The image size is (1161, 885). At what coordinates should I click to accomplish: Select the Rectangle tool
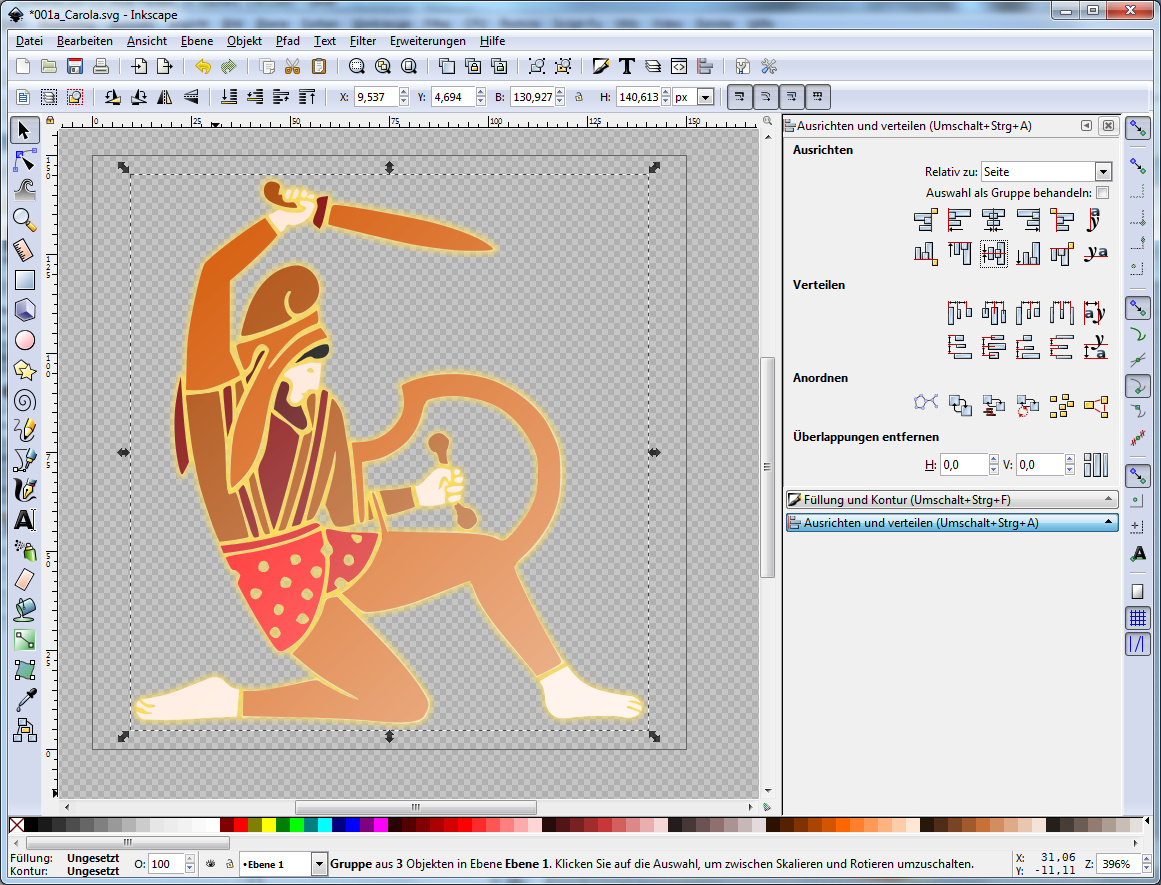pos(25,280)
